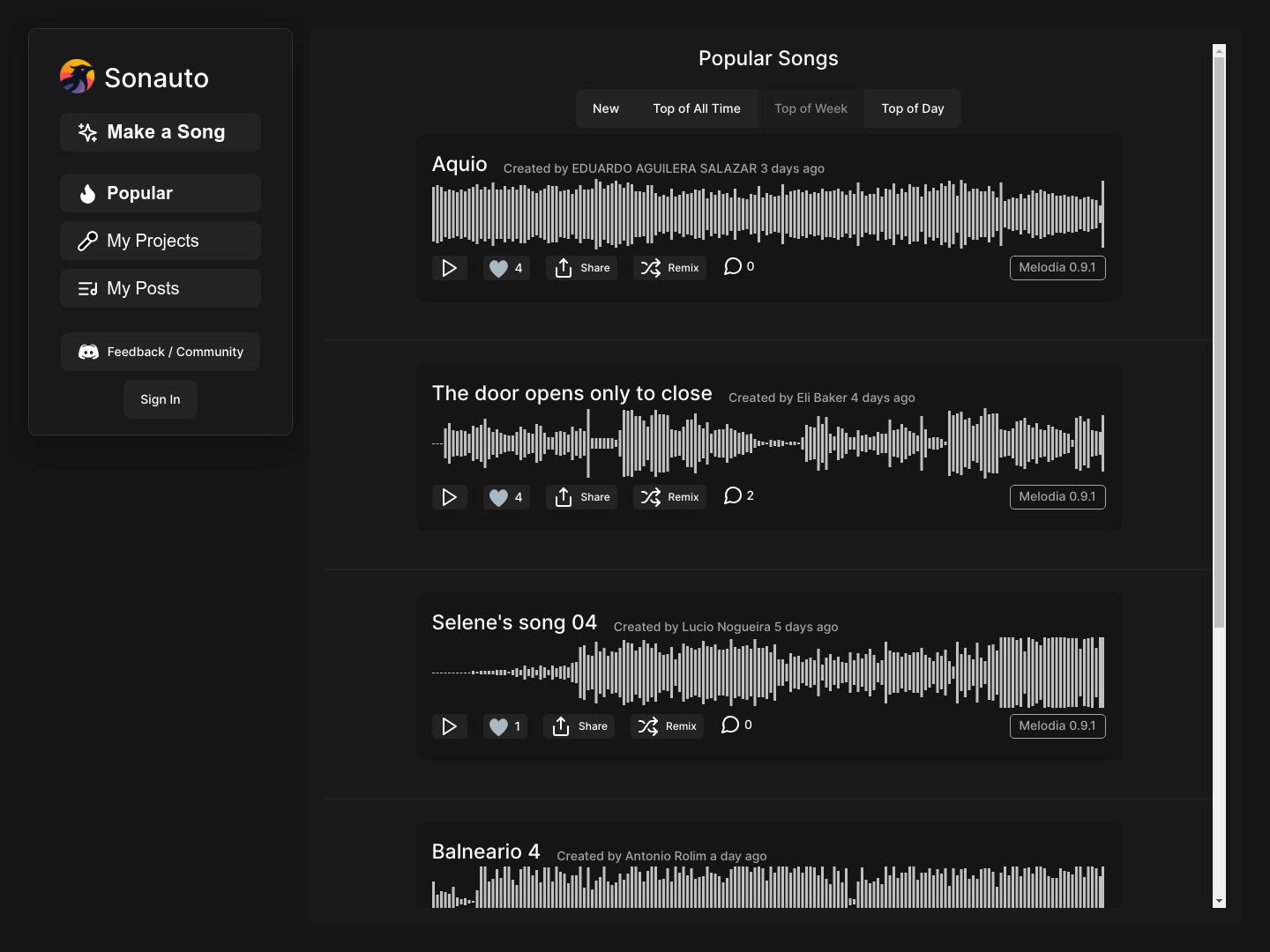This screenshot has height=952, width=1270.
Task: Click Melodia 0.9.1 tag on Selene's song 04
Action: [x=1057, y=725]
